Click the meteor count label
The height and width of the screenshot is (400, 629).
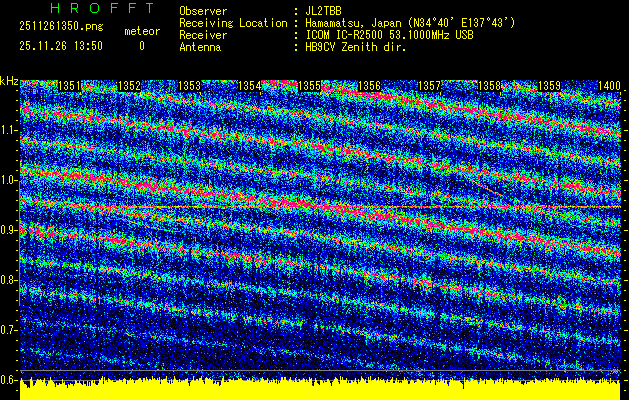click(141, 32)
